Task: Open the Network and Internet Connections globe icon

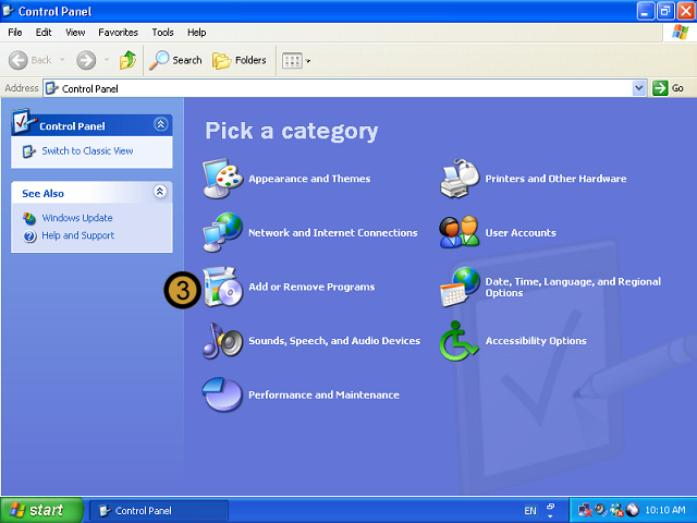Action: (222, 232)
